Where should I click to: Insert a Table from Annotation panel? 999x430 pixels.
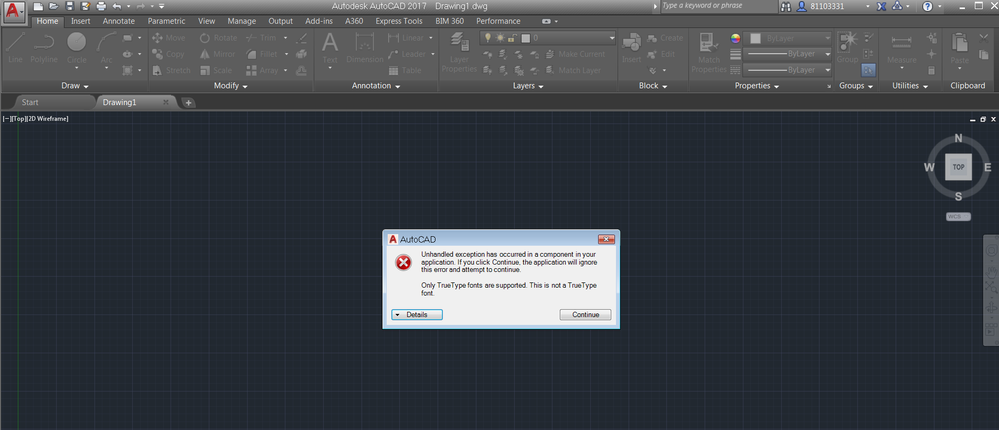(x=405, y=70)
